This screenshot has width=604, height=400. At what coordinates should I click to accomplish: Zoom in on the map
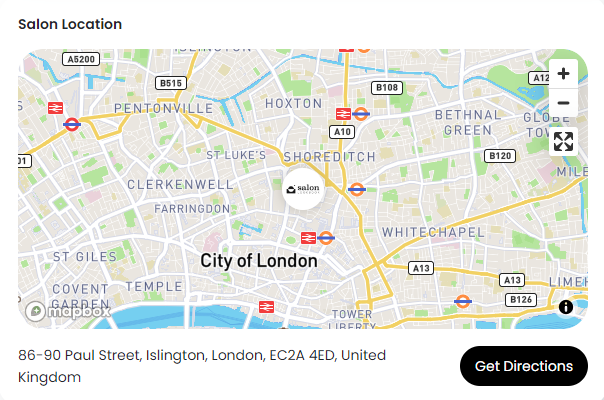[x=563, y=74]
